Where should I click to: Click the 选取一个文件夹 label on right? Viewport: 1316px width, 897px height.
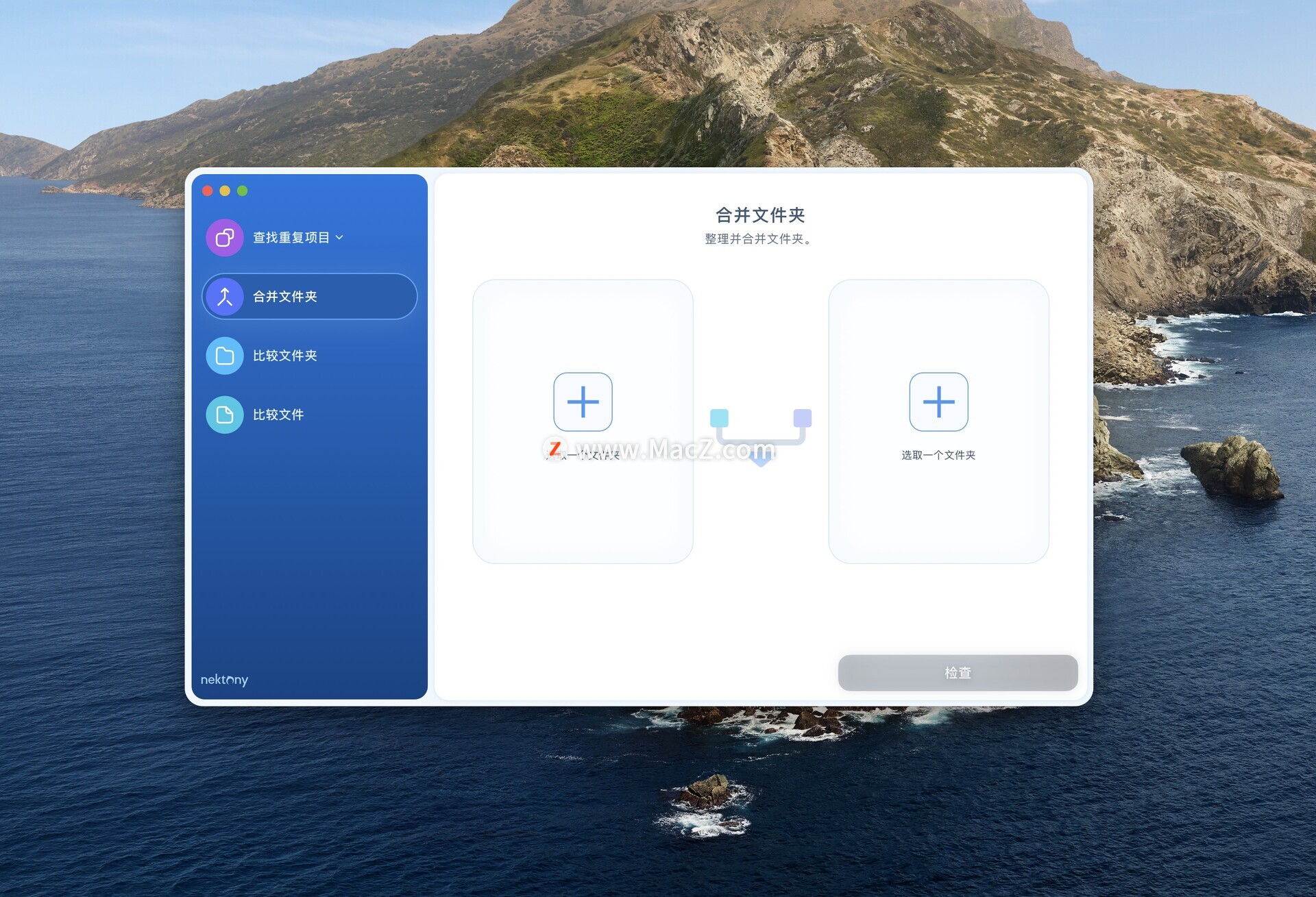pos(938,455)
